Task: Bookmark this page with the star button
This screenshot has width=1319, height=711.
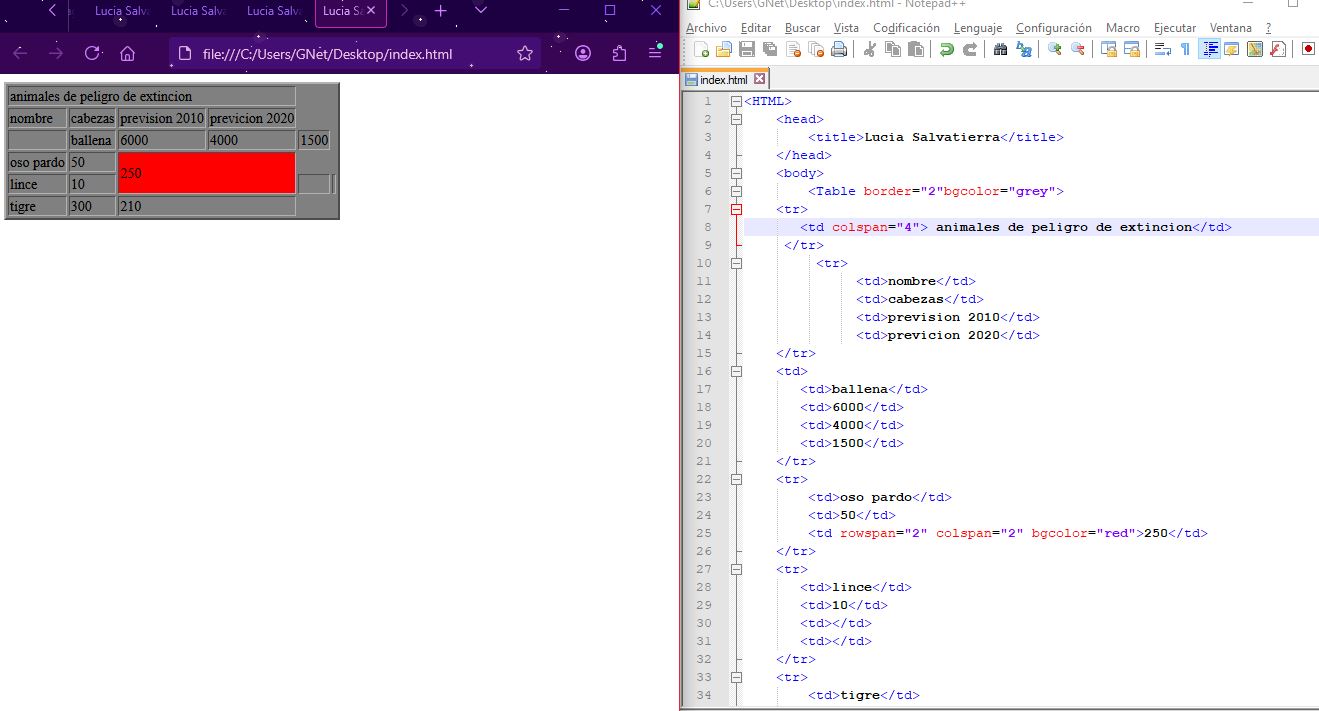Action: [524, 53]
